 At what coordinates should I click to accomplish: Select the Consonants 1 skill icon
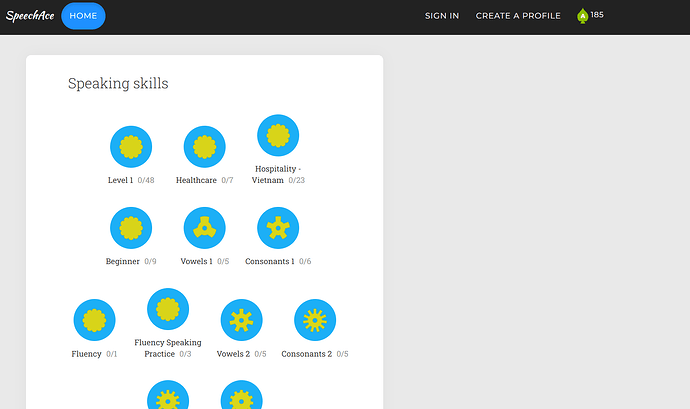278,228
